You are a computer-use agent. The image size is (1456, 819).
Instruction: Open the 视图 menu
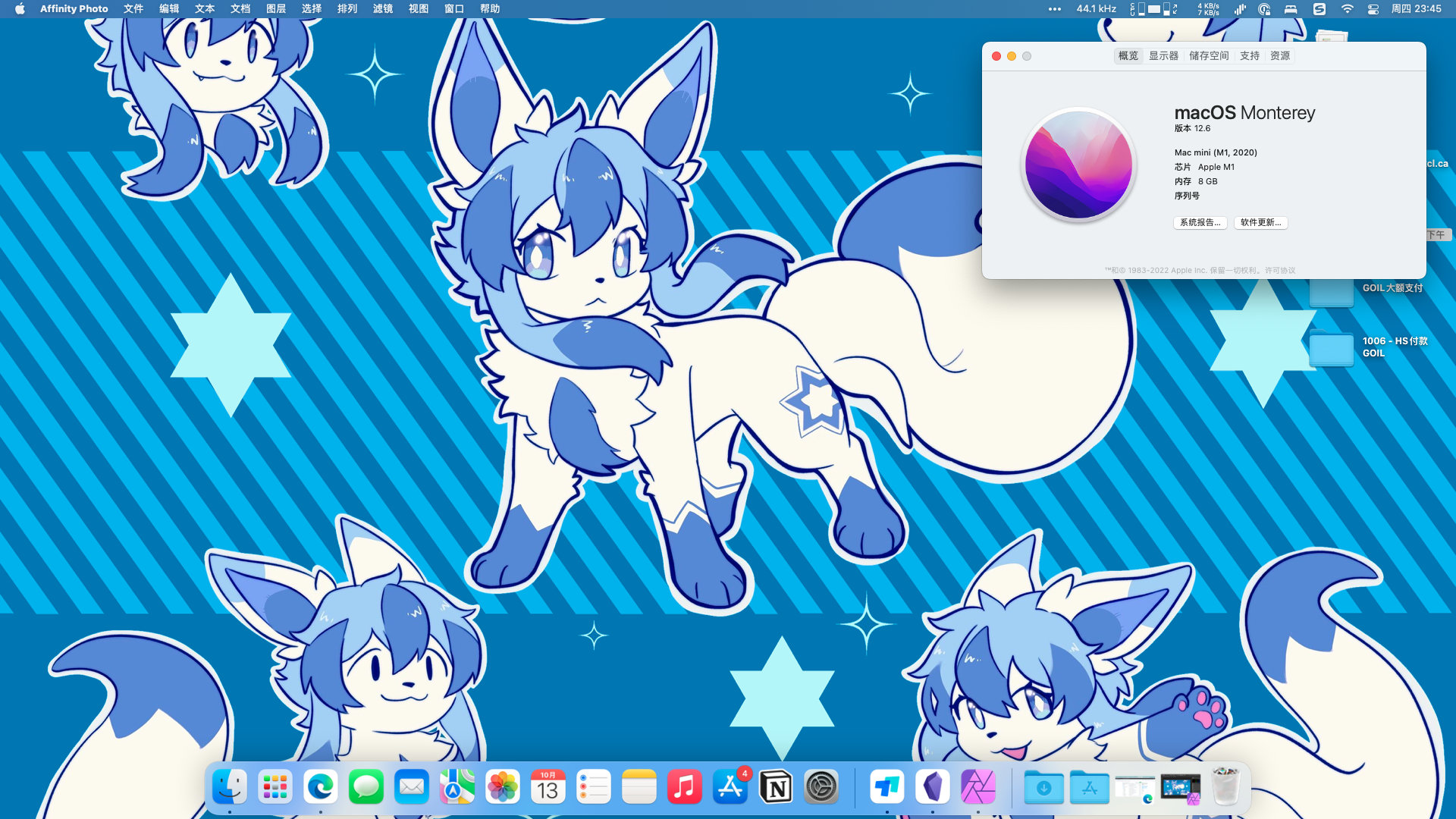click(x=419, y=9)
